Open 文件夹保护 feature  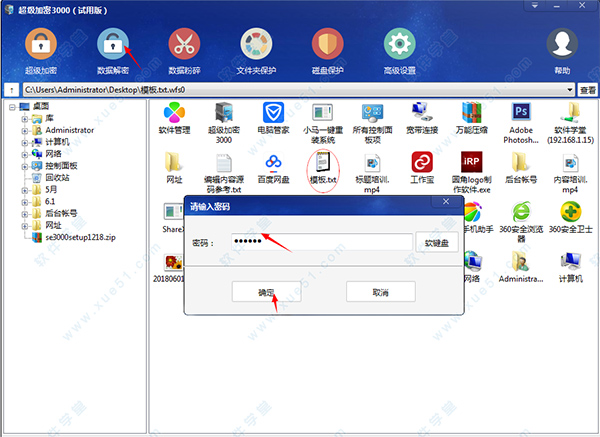coord(257,46)
